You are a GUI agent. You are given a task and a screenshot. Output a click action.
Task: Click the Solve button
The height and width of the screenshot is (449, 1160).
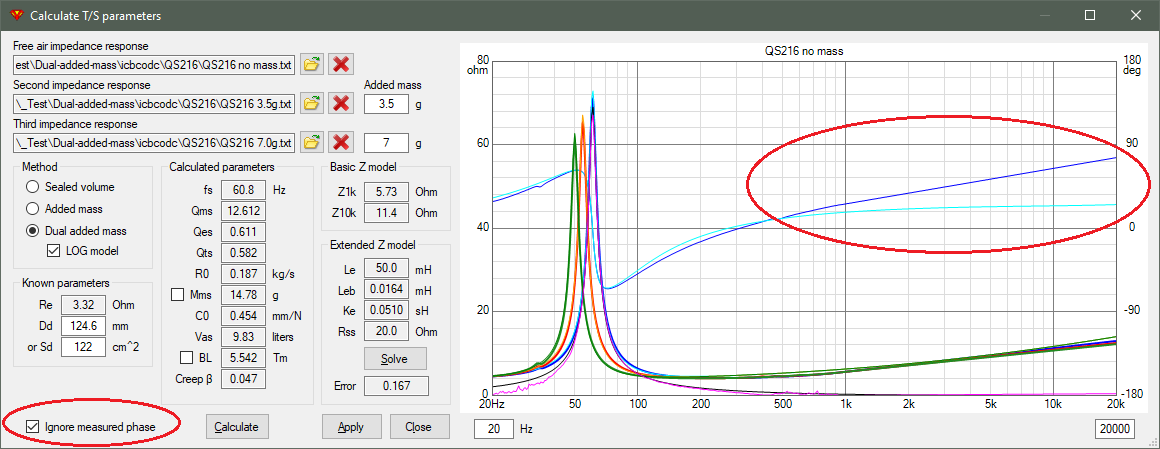(x=395, y=359)
